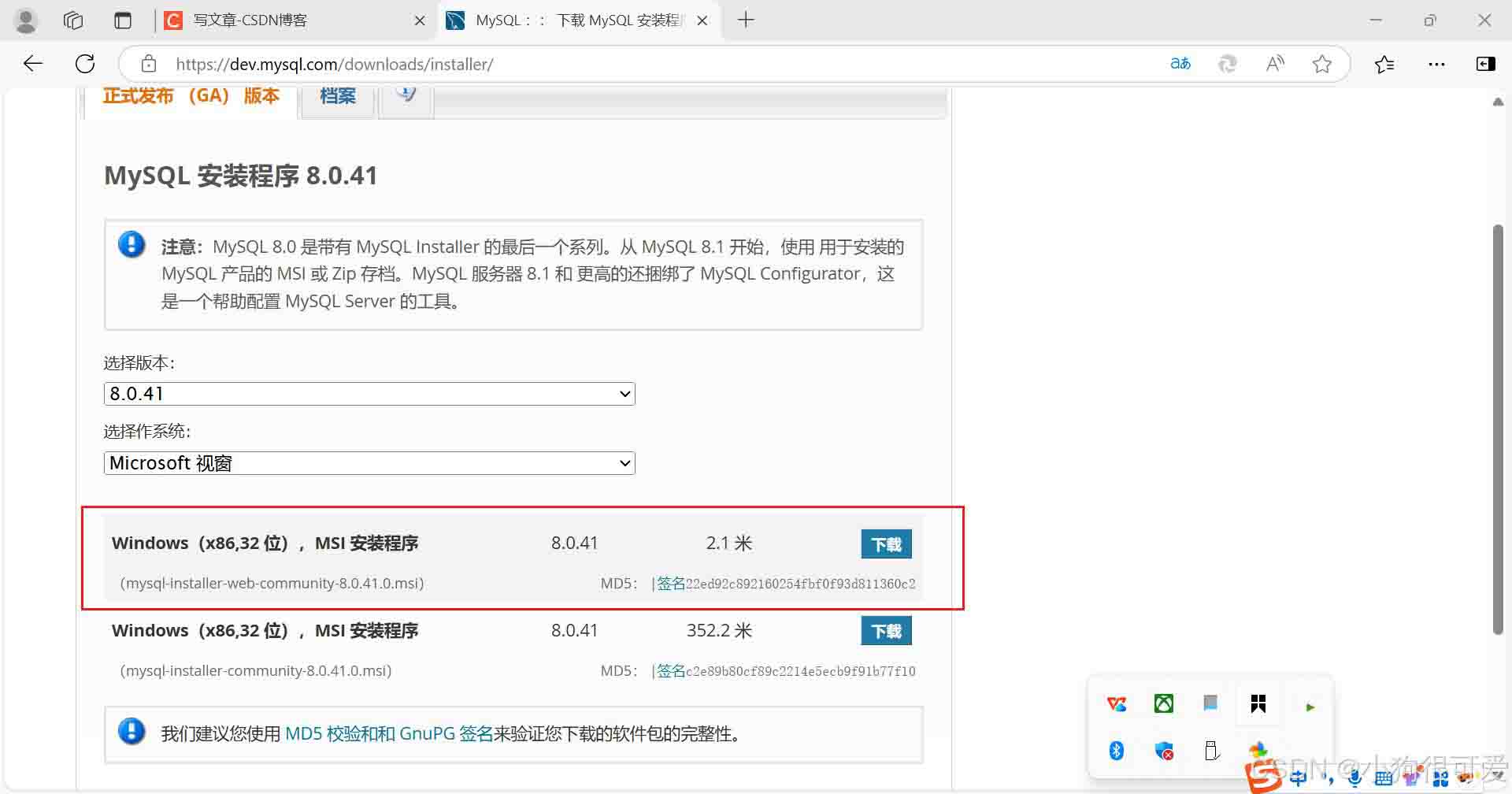Screen dimensions: 1512x794
Task: Open the Xbox tray icon
Action: pyautogui.click(x=1164, y=703)
